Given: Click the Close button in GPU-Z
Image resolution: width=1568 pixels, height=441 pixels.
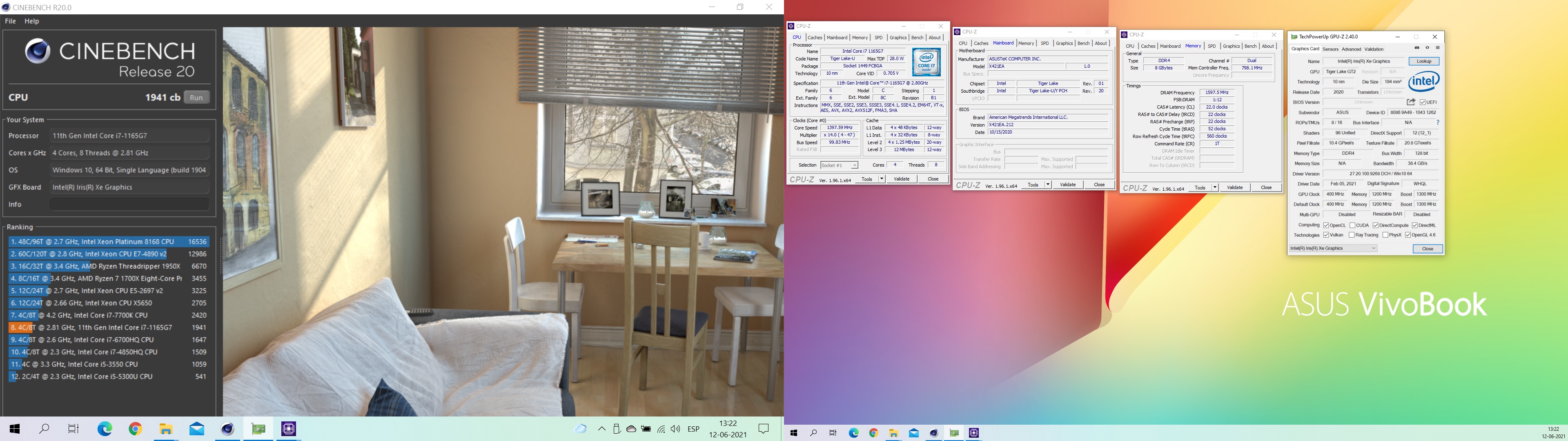Looking at the screenshot, I should click(x=1428, y=249).
